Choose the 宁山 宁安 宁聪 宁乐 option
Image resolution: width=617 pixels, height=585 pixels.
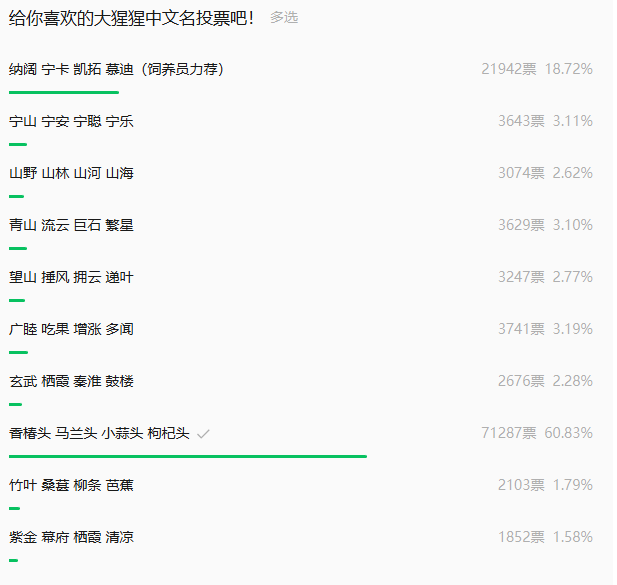(71, 121)
